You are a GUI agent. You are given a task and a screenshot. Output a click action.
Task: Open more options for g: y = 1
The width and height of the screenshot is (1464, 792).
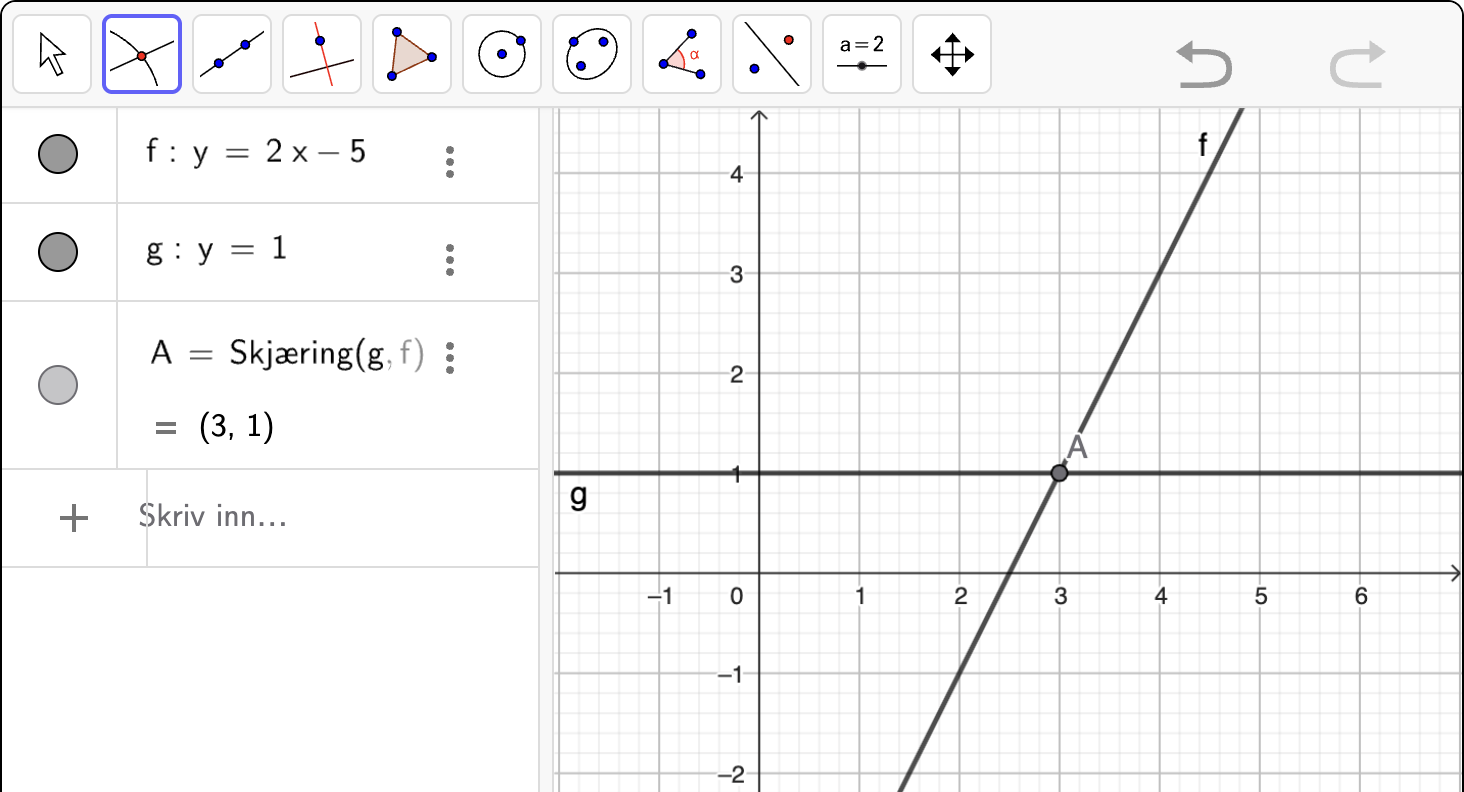(450, 259)
